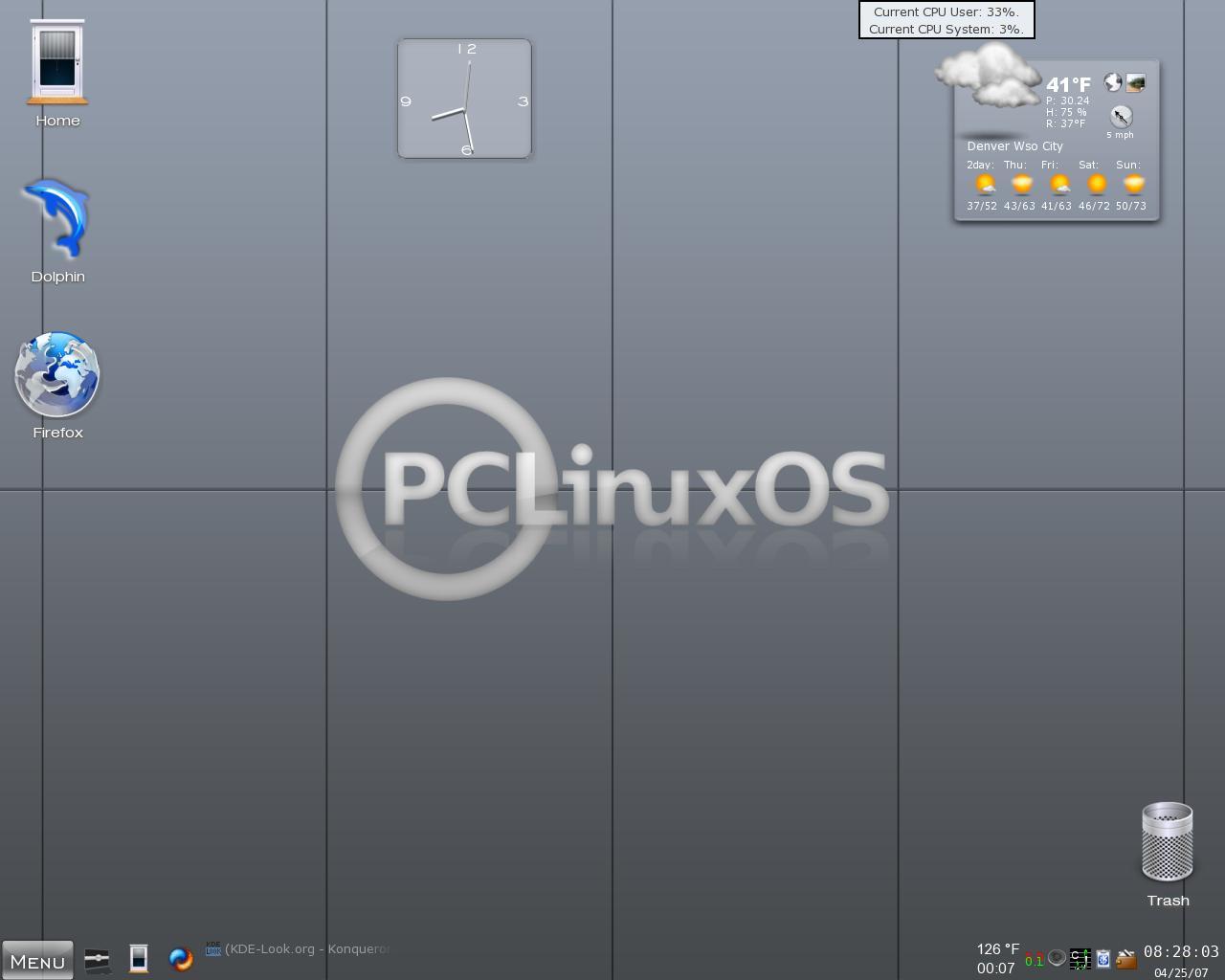Click the globe icon in weather widget
Image resolution: width=1225 pixels, height=980 pixels.
pos(1112,82)
